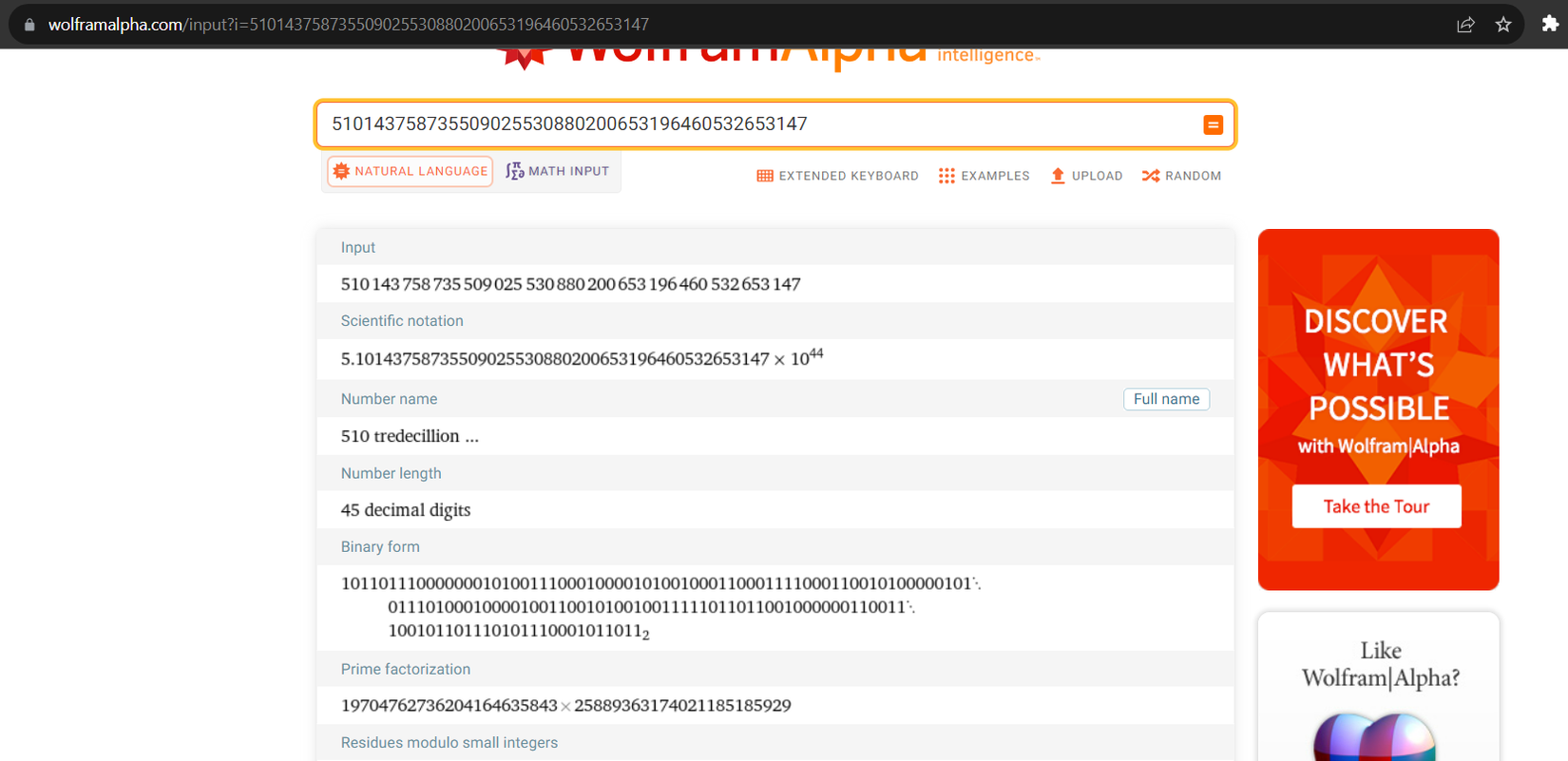Viewport: 1568px width, 761px height.
Task: Click the '45 decimal digits' result
Action: click(x=406, y=510)
